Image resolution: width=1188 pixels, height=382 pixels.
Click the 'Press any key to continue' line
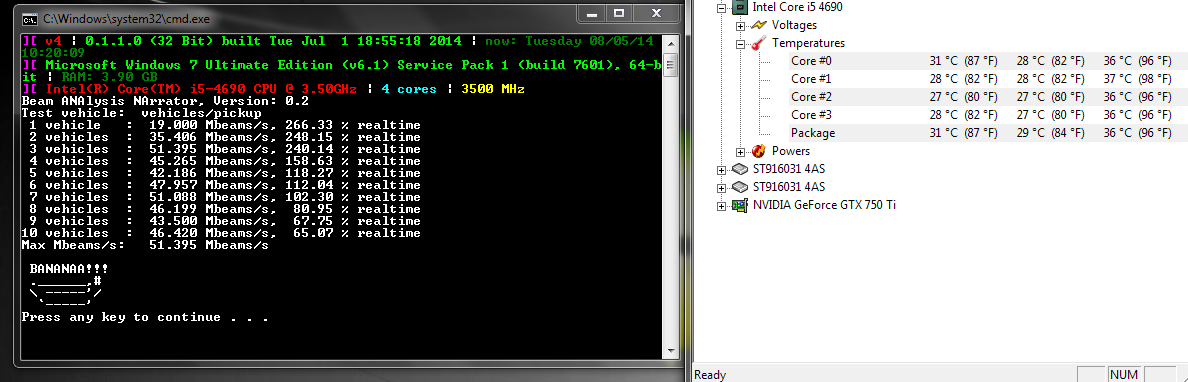coord(145,318)
